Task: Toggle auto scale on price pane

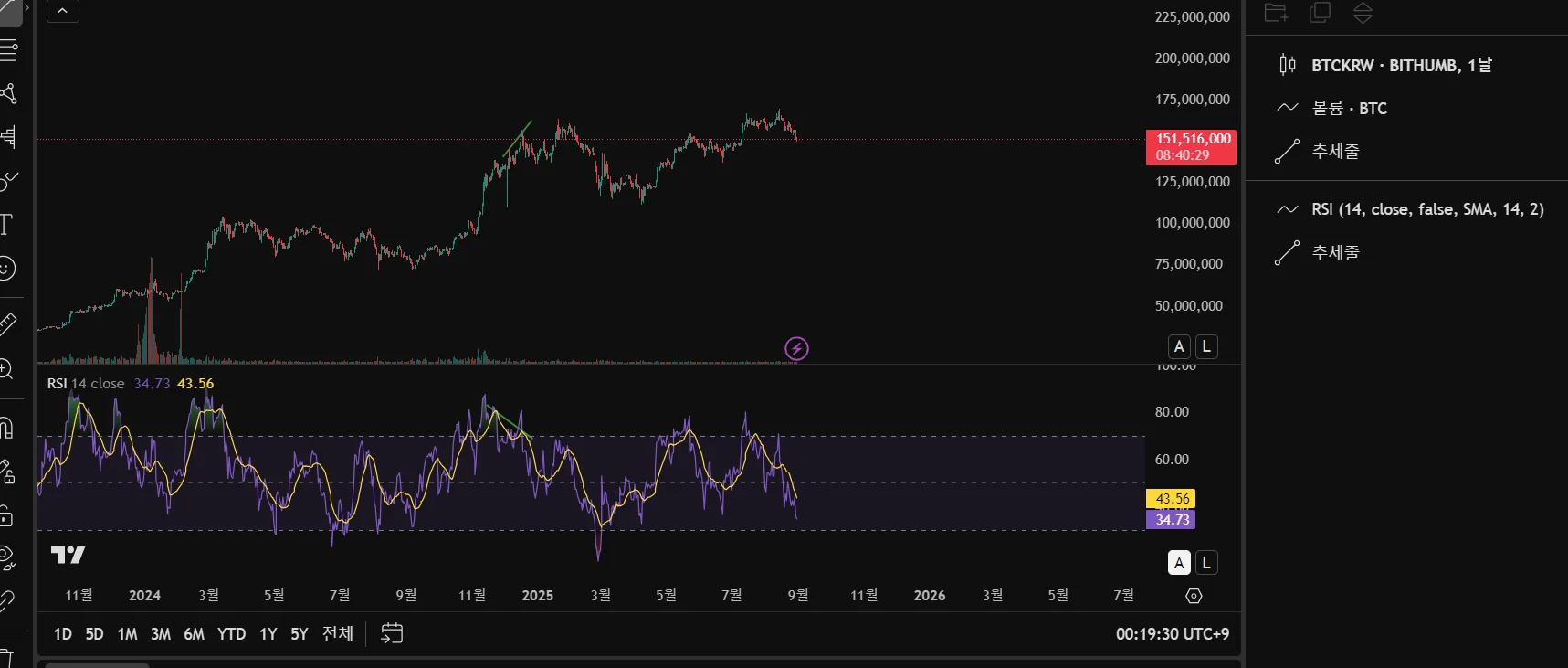Action: (x=1179, y=346)
